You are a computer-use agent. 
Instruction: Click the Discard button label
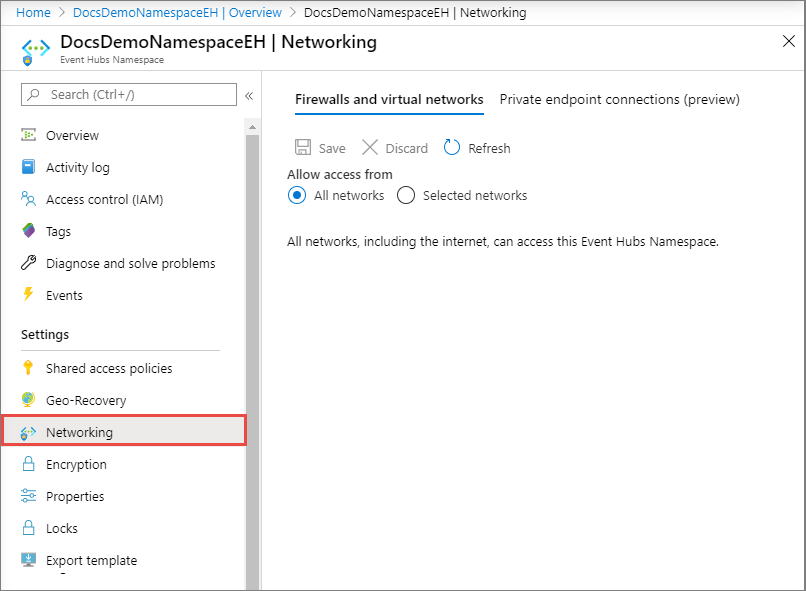[x=407, y=148]
